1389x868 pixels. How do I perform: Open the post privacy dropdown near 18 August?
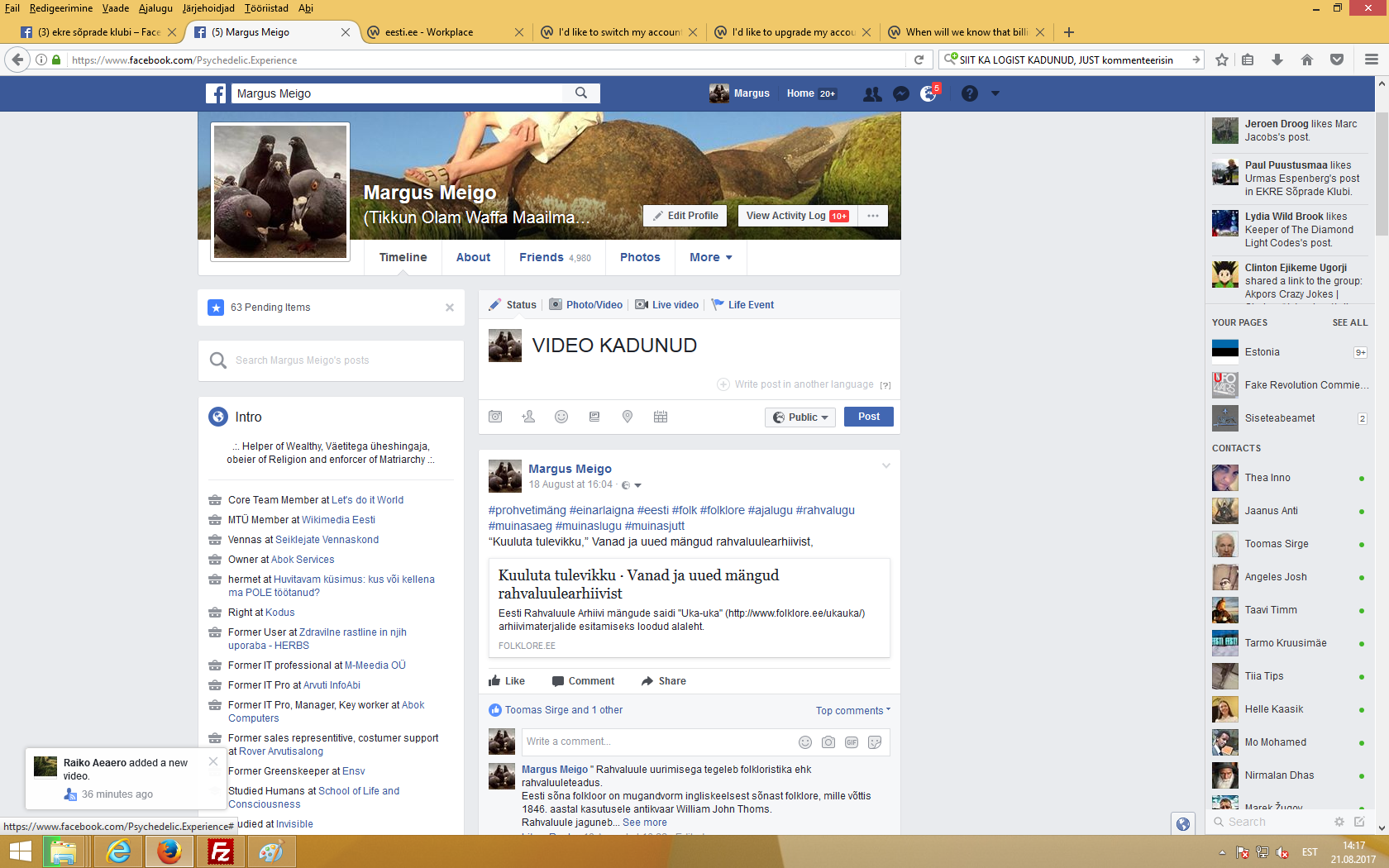[x=632, y=485]
